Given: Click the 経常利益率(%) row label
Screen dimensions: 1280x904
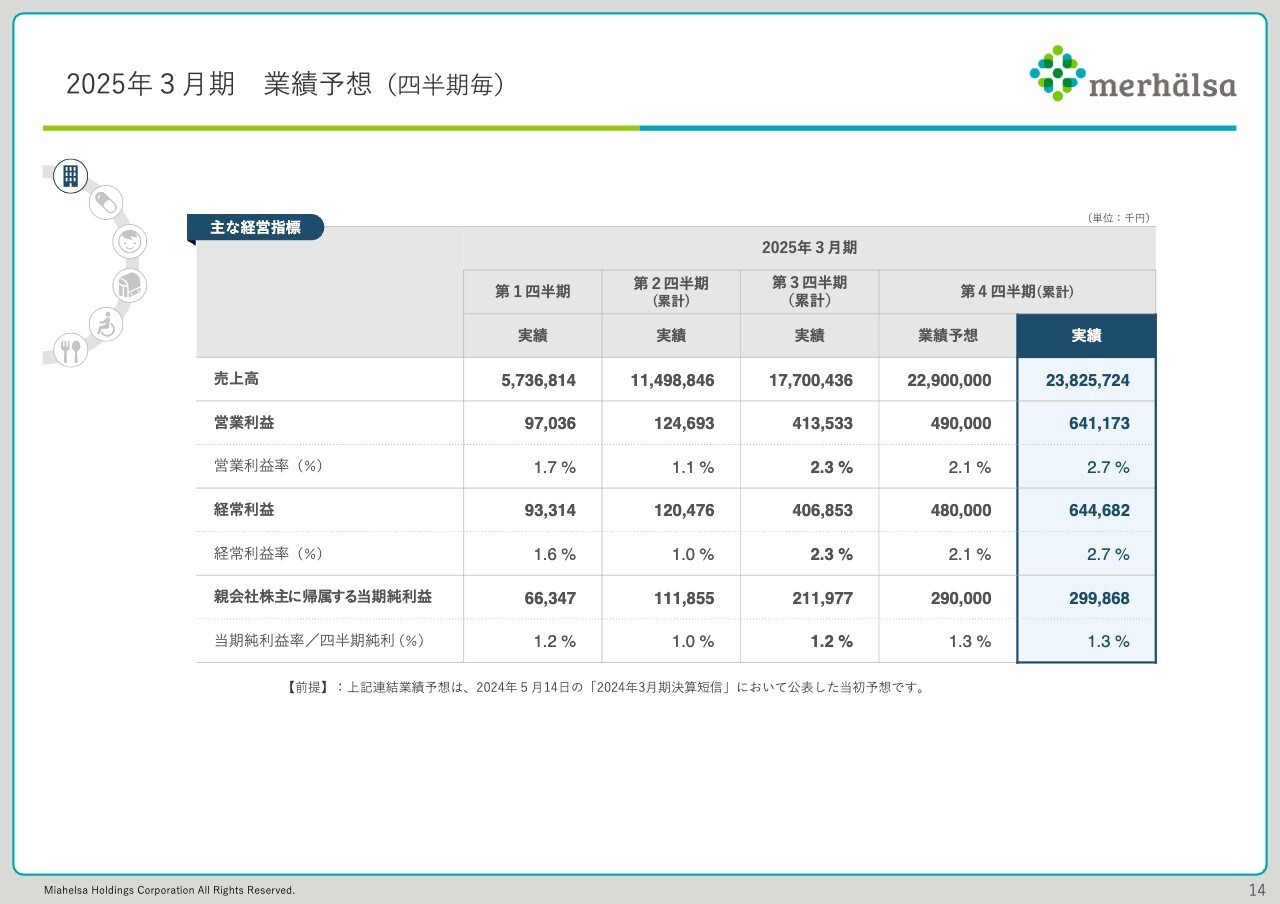Looking at the screenshot, I should [268, 553].
